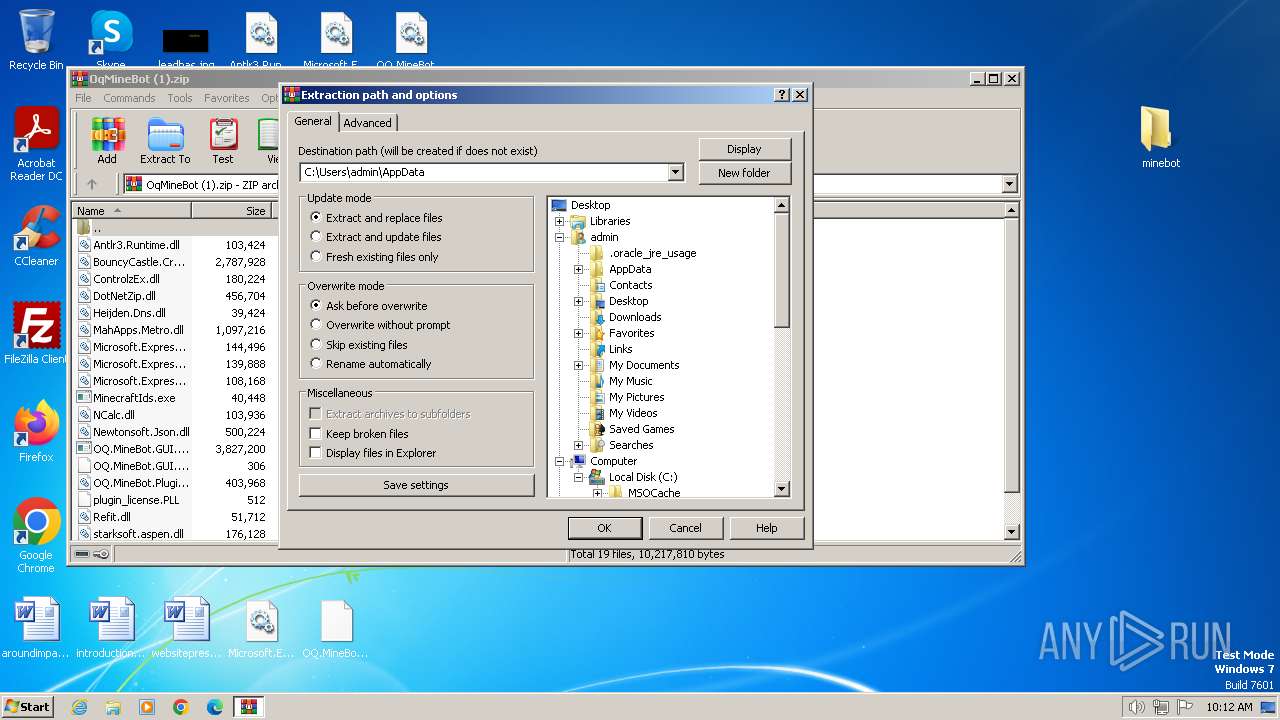The image size is (1280, 720).
Task: Select the FileZilla Client desktop icon
Action: point(36,334)
